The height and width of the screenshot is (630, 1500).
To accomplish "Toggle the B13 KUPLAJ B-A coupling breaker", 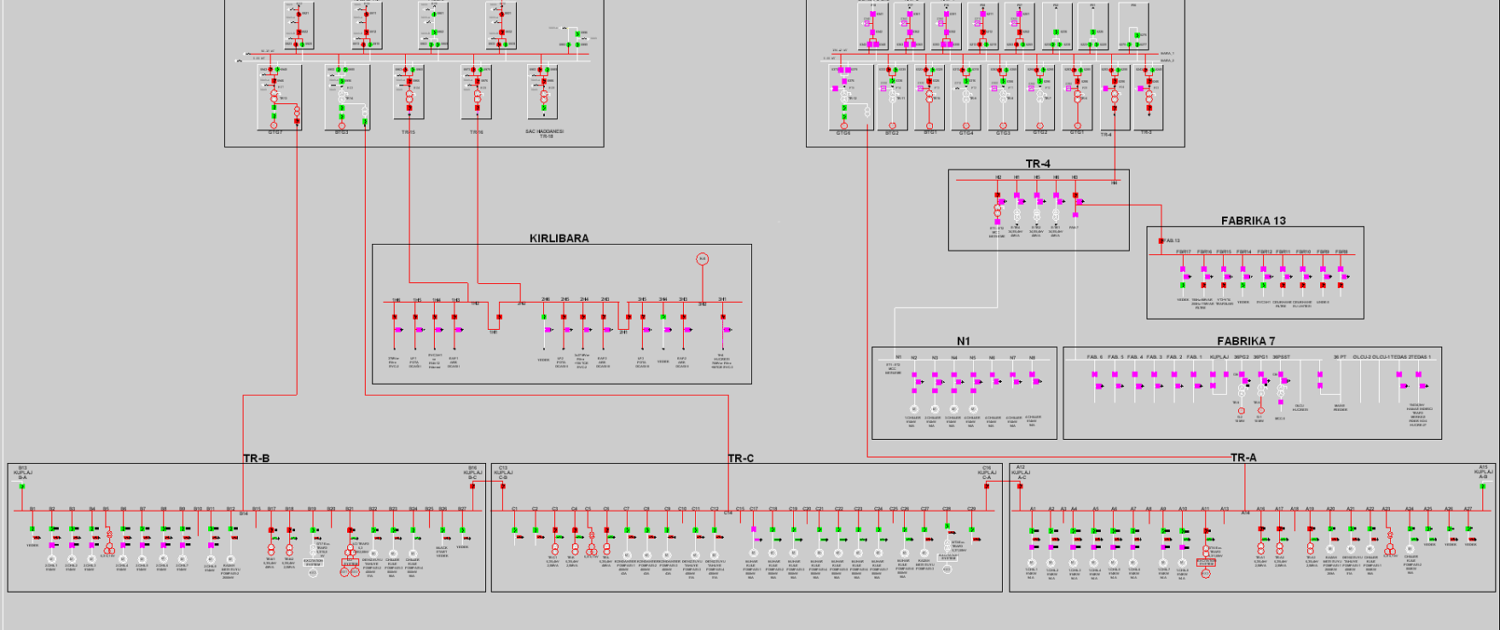I will tap(21, 486).
